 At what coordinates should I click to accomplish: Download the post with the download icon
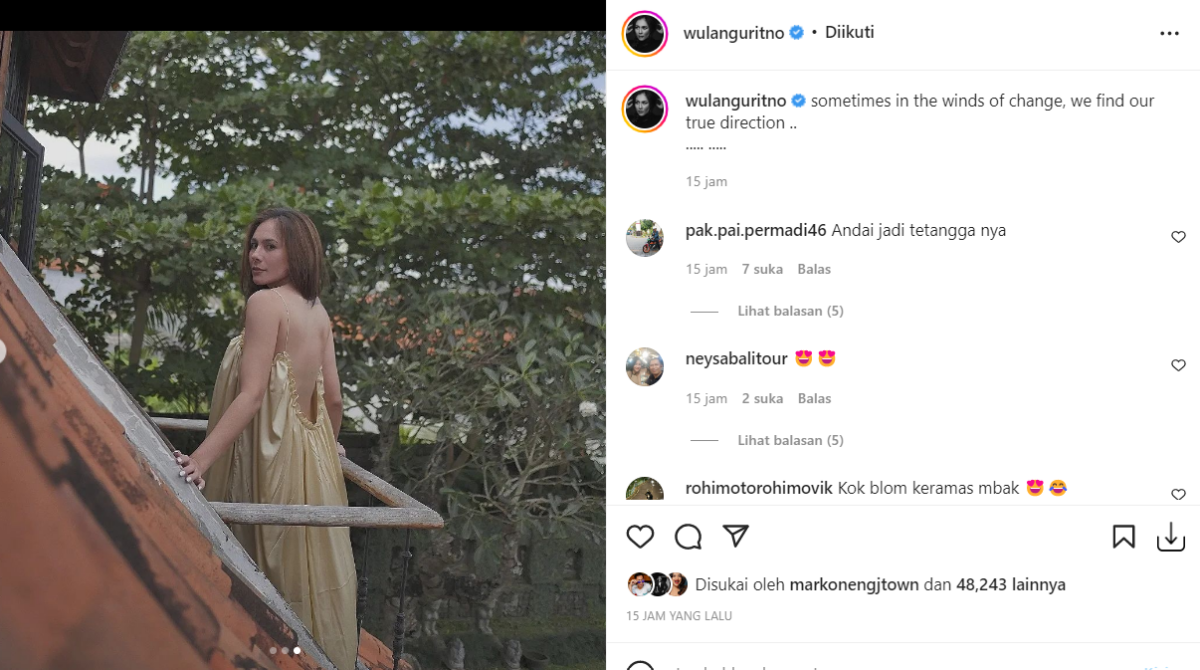point(1171,537)
